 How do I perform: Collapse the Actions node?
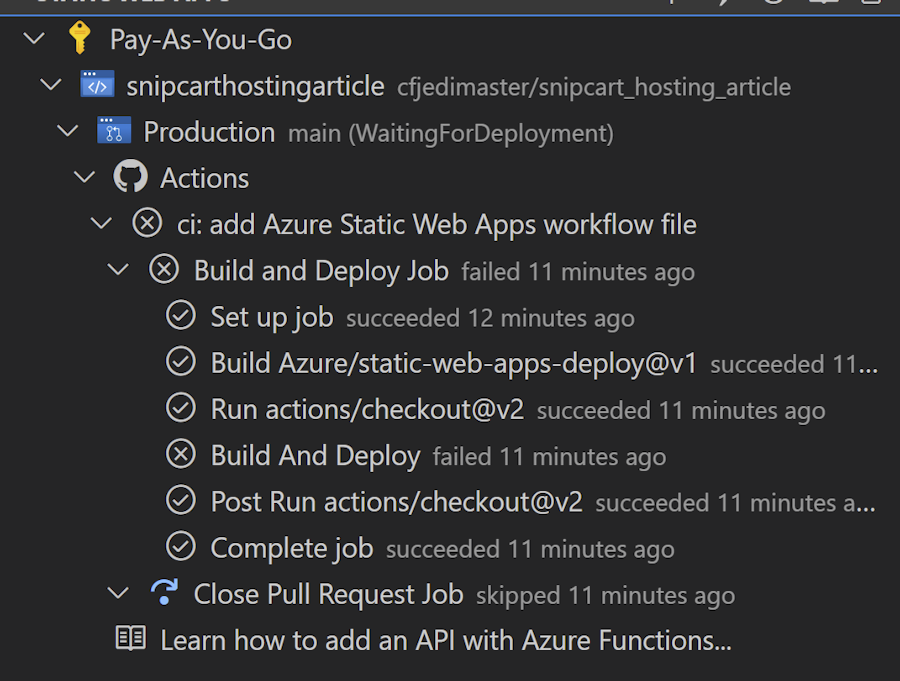[x=84, y=177]
